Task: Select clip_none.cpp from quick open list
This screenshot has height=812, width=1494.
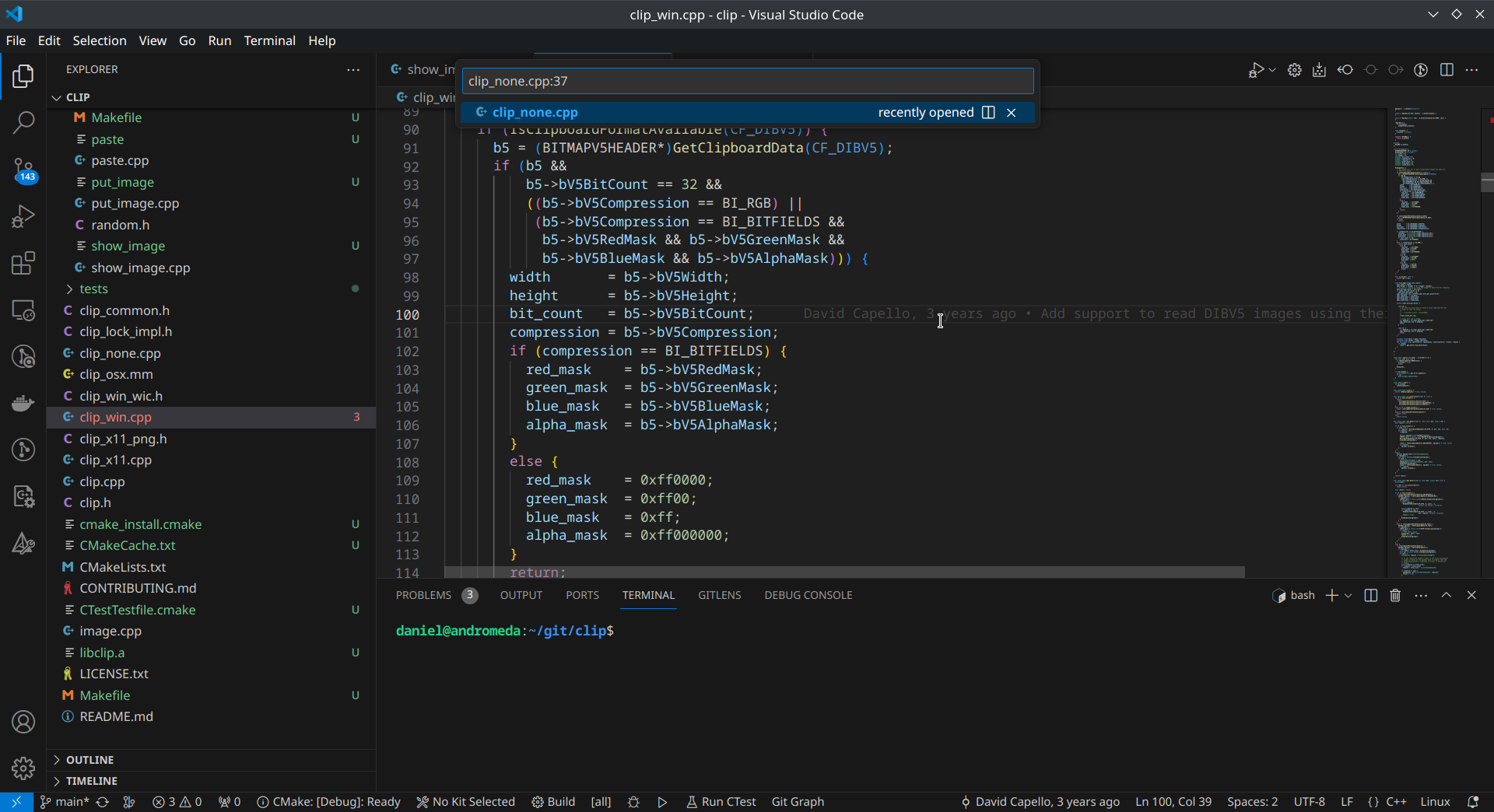Action: [534, 112]
